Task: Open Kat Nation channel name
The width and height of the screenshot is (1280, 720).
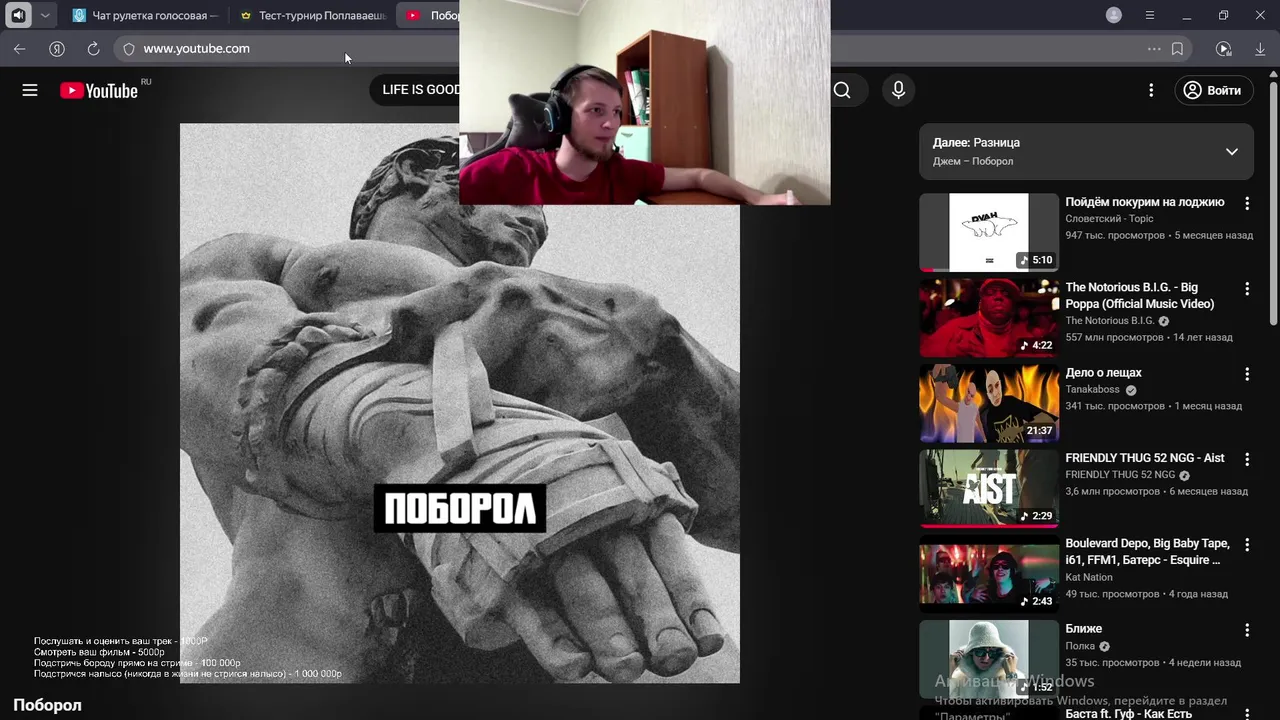Action: (x=1089, y=577)
